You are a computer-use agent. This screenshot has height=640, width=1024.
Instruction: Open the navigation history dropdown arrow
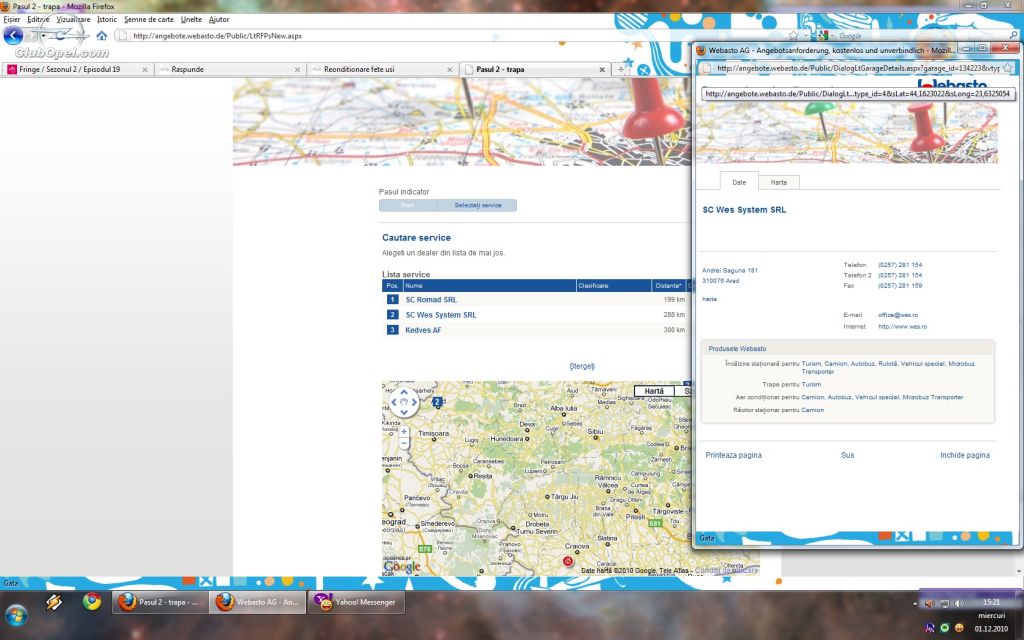click(x=43, y=36)
